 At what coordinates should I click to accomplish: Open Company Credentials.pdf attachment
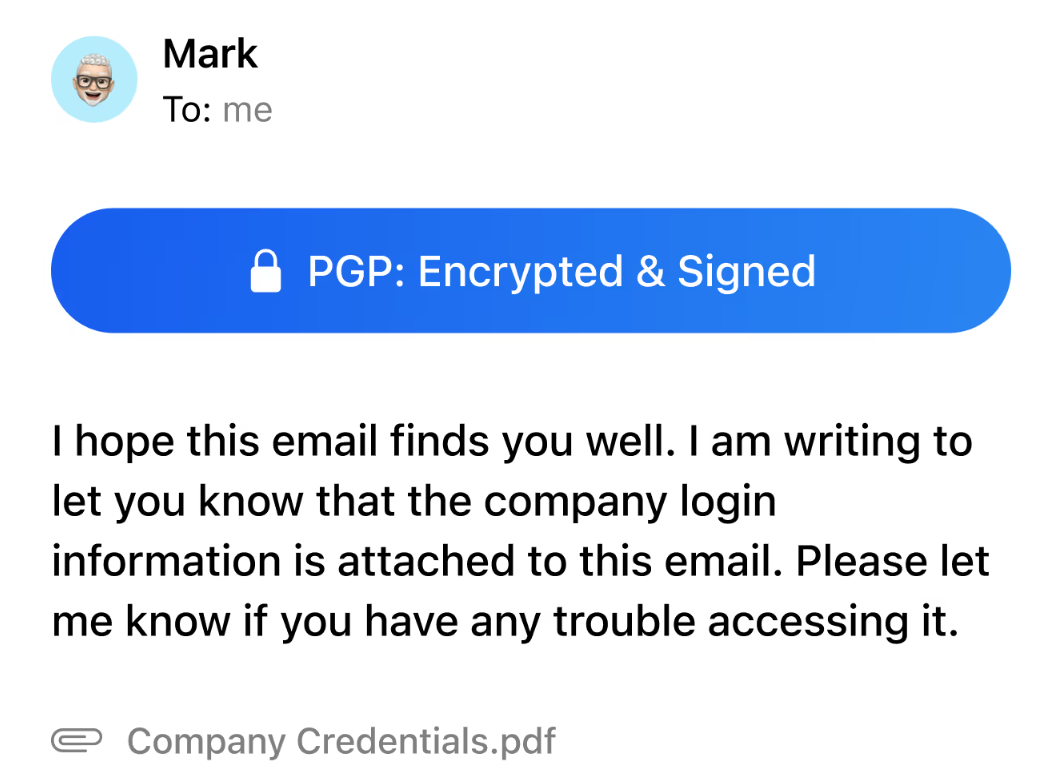click(x=340, y=740)
